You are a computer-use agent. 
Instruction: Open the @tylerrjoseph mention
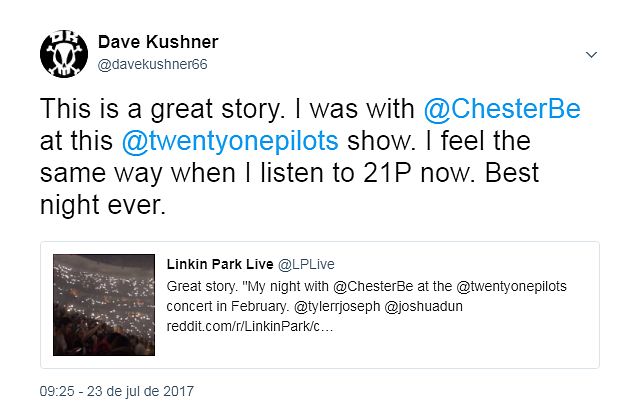tap(337, 306)
